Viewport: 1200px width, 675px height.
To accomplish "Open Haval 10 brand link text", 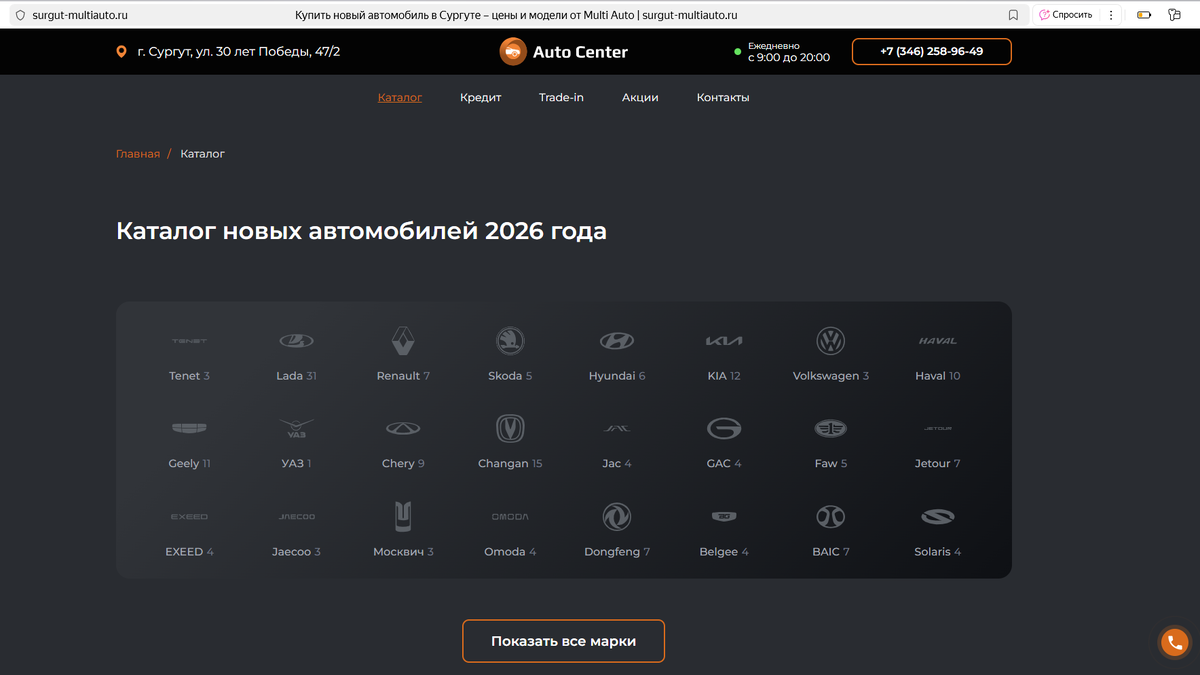I will click(938, 376).
